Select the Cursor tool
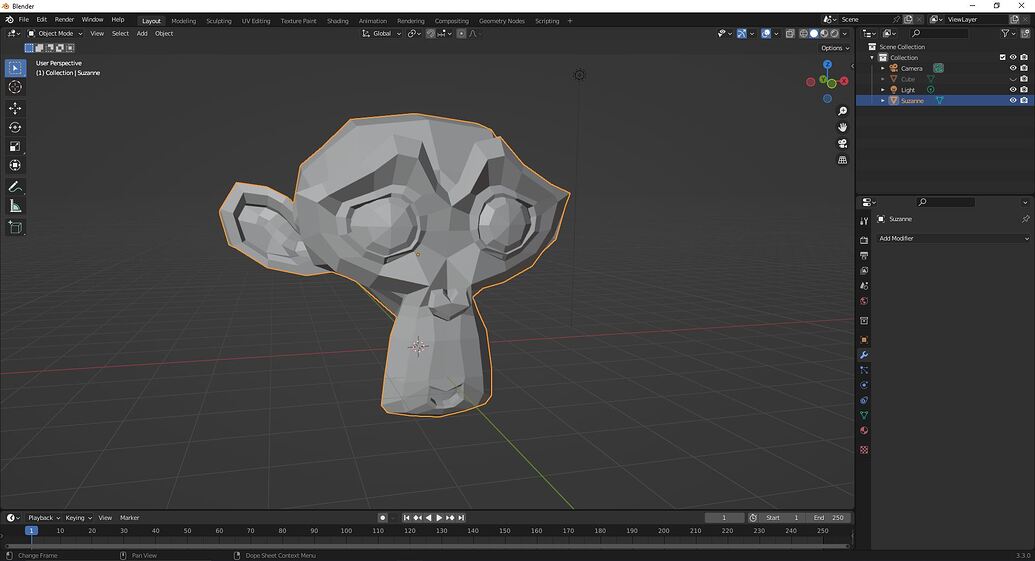This screenshot has height=561, width=1035. [x=15, y=87]
